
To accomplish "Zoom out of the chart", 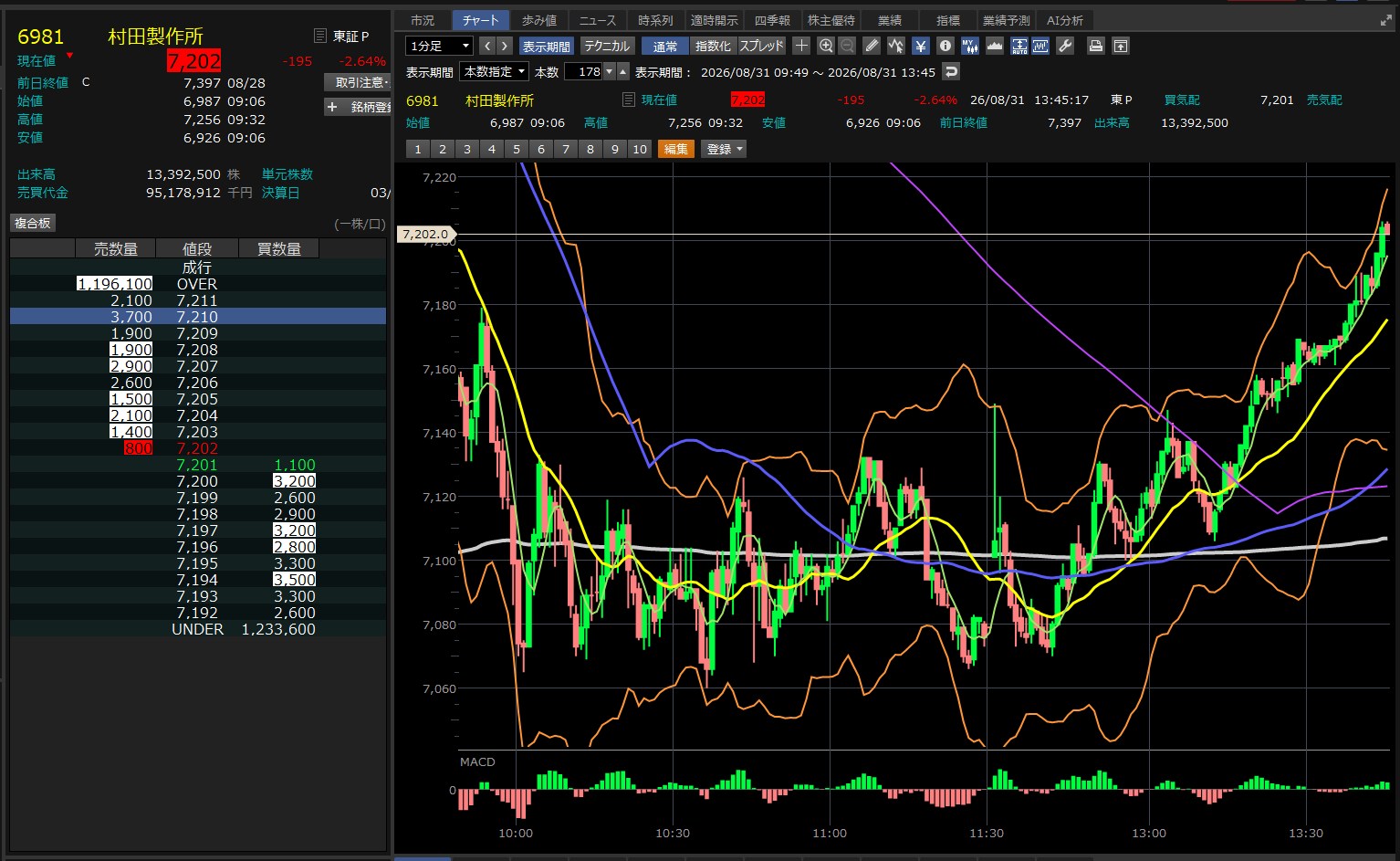I will (x=847, y=46).
